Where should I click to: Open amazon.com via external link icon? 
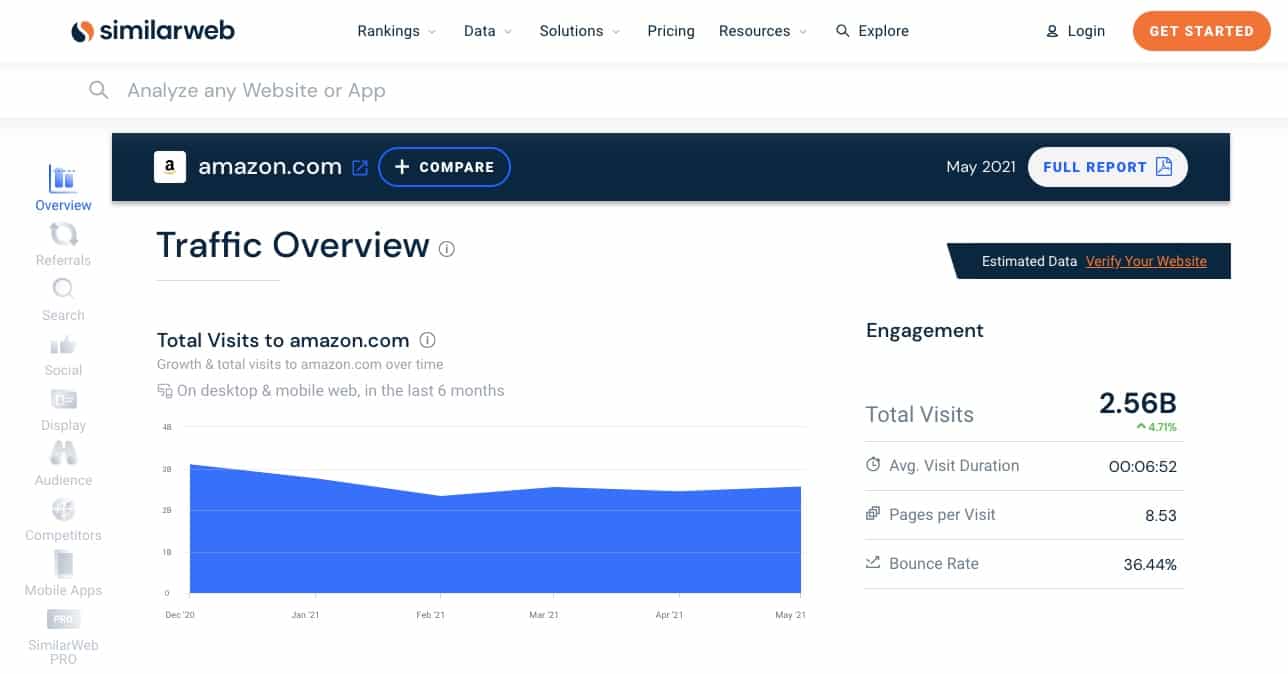(x=360, y=168)
